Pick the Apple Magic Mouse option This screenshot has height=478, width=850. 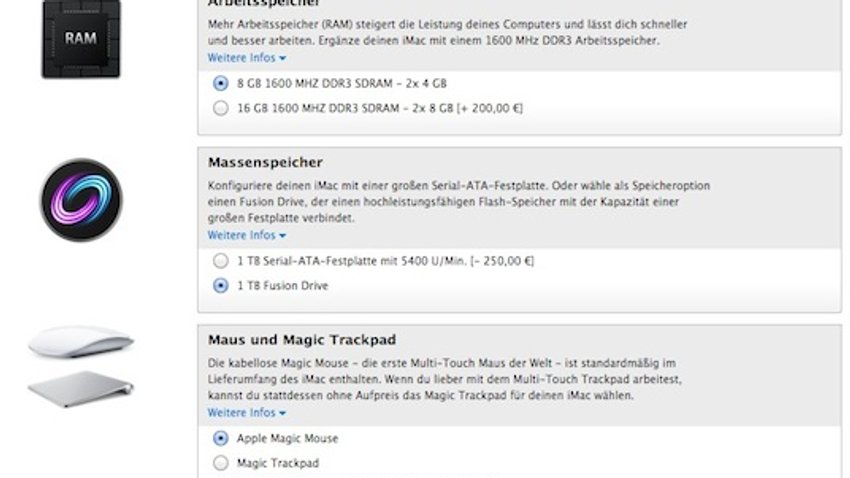coord(221,438)
